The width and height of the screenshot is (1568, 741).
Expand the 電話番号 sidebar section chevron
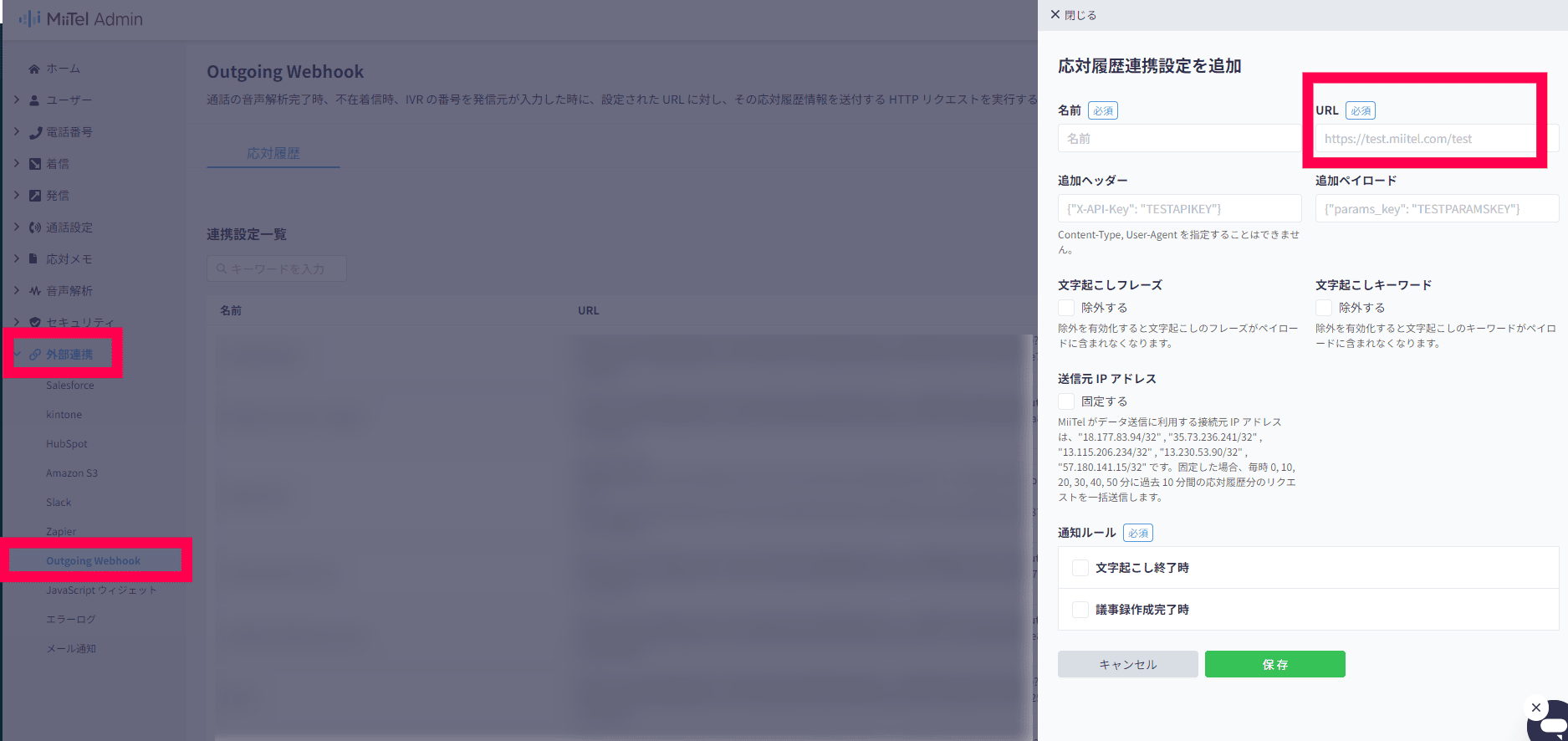click(x=17, y=132)
